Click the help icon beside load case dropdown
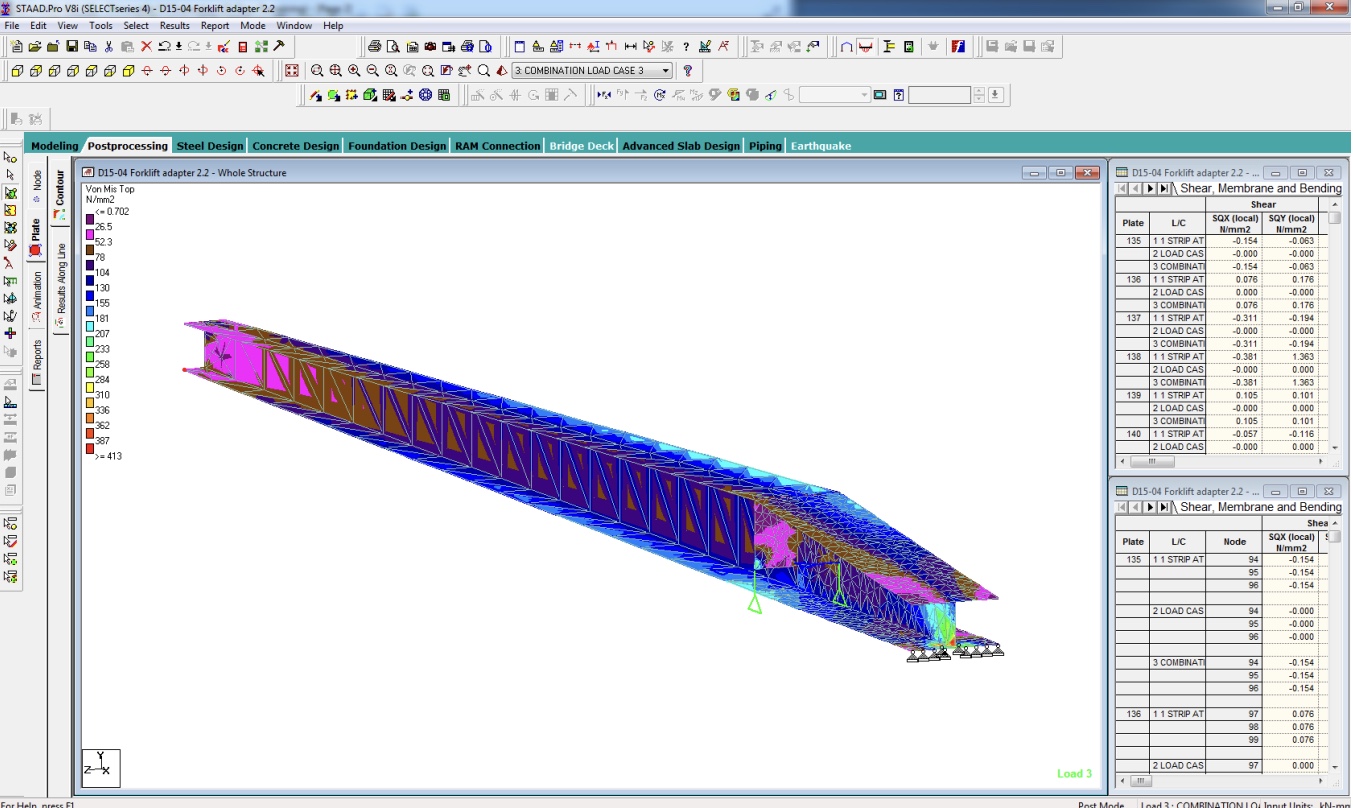Image resolution: width=1353 pixels, height=808 pixels. pyautogui.click(x=687, y=71)
